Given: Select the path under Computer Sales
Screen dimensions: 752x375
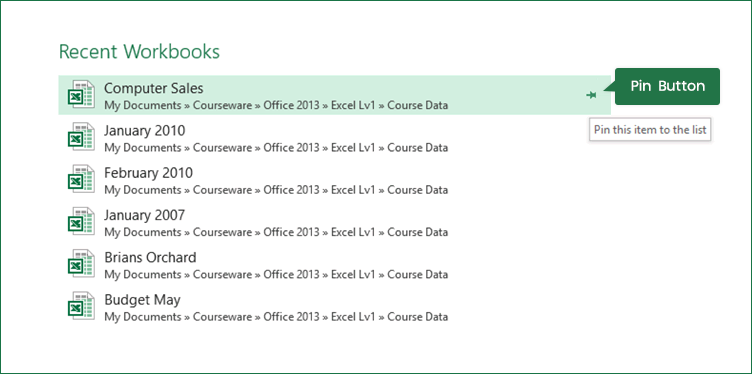Looking at the screenshot, I should (x=276, y=105).
